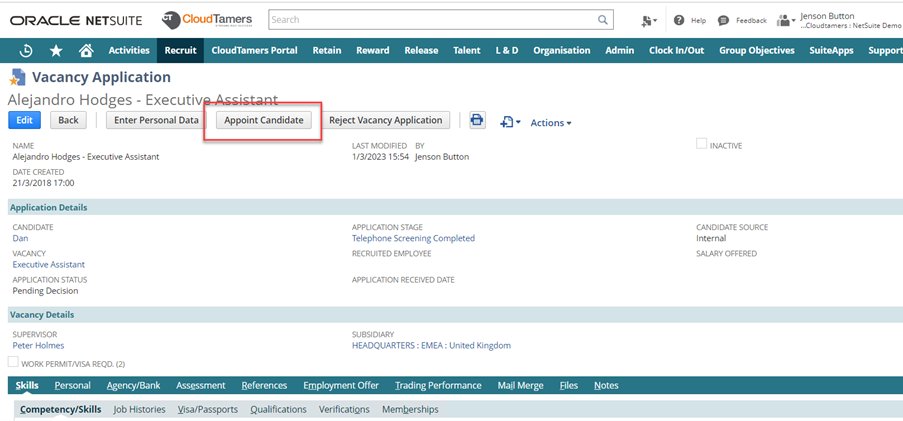Open the Admin menu
The width and height of the screenshot is (903, 421).
click(620, 51)
